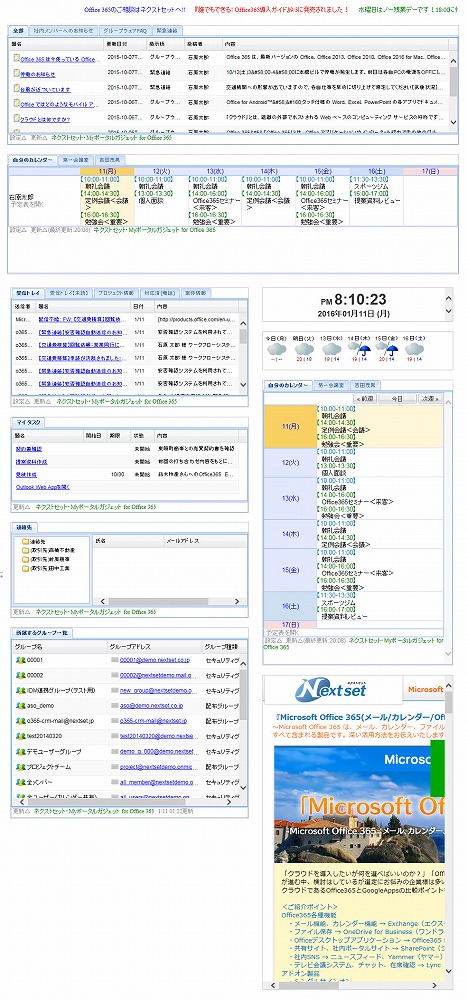
Task: Select 第一会議室 tab in the wide calendar
Action: coord(75,159)
